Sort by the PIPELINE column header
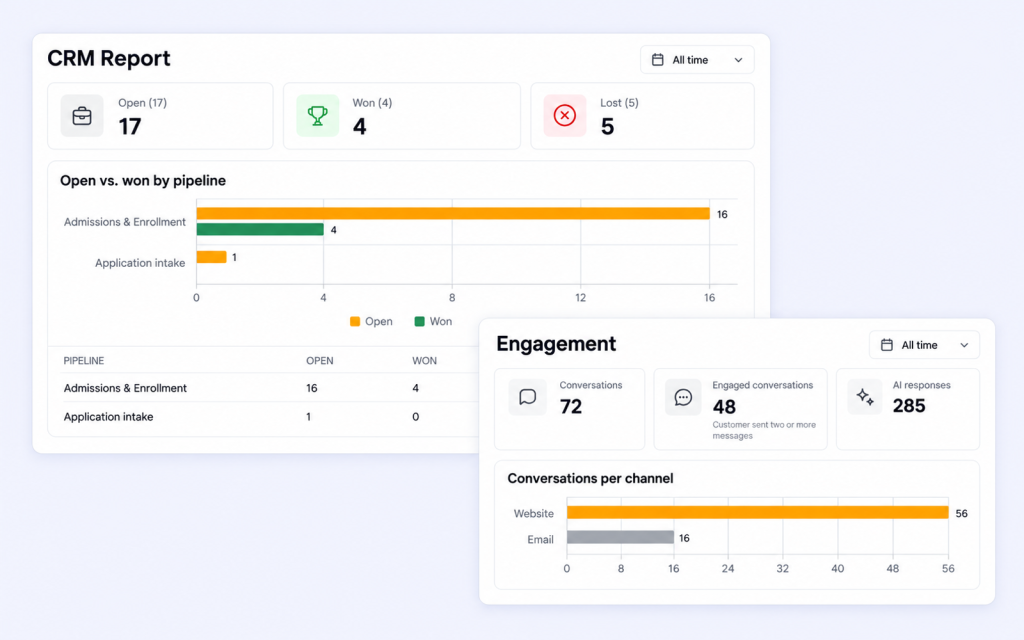 point(84,360)
